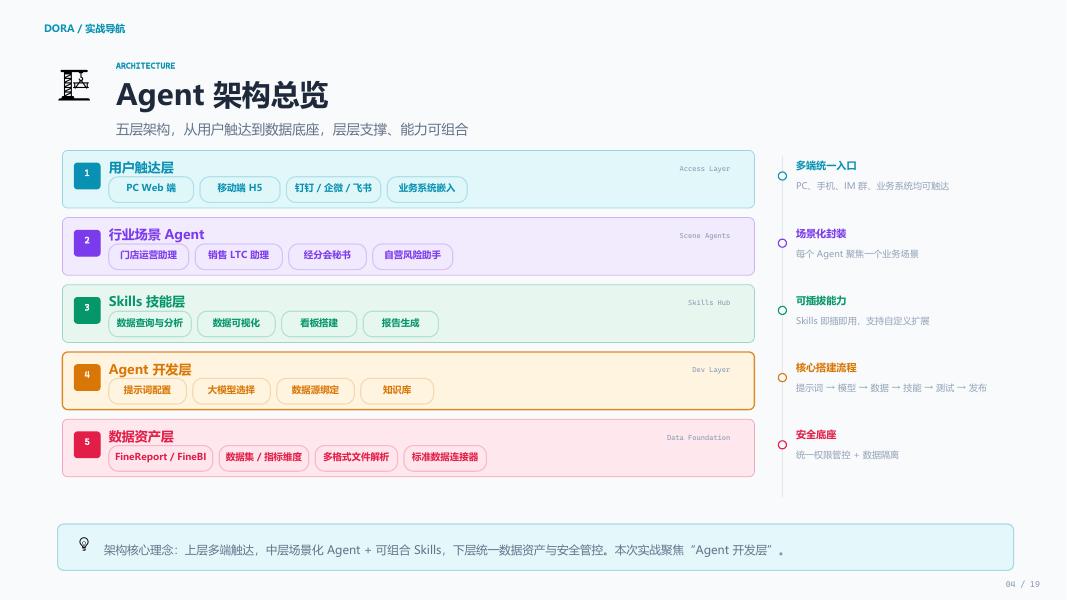
Task: Click the 统一权限管控 + 数据隔离 text
Action: point(847,455)
